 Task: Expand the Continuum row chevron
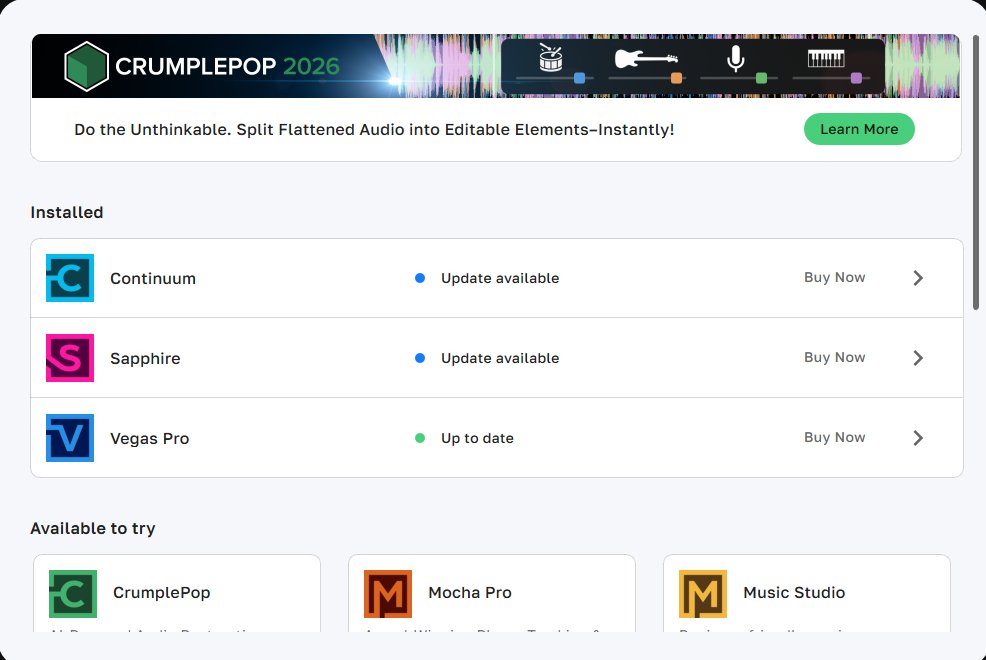pos(918,278)
